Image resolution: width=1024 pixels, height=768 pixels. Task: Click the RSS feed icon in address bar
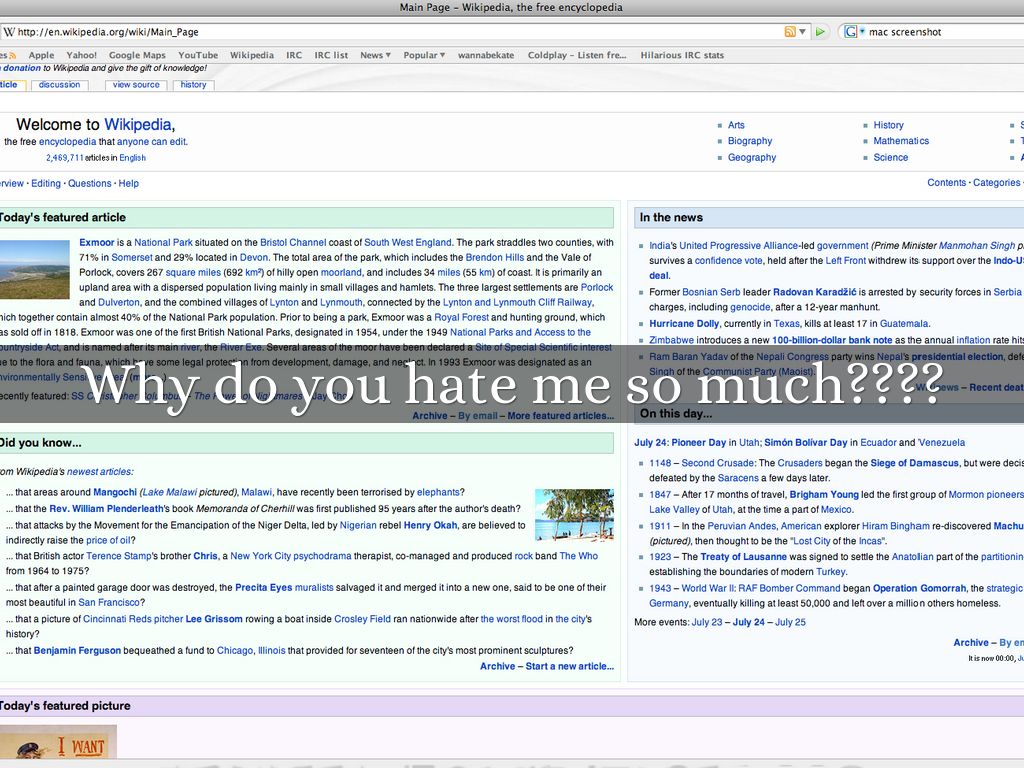(790, 32)
